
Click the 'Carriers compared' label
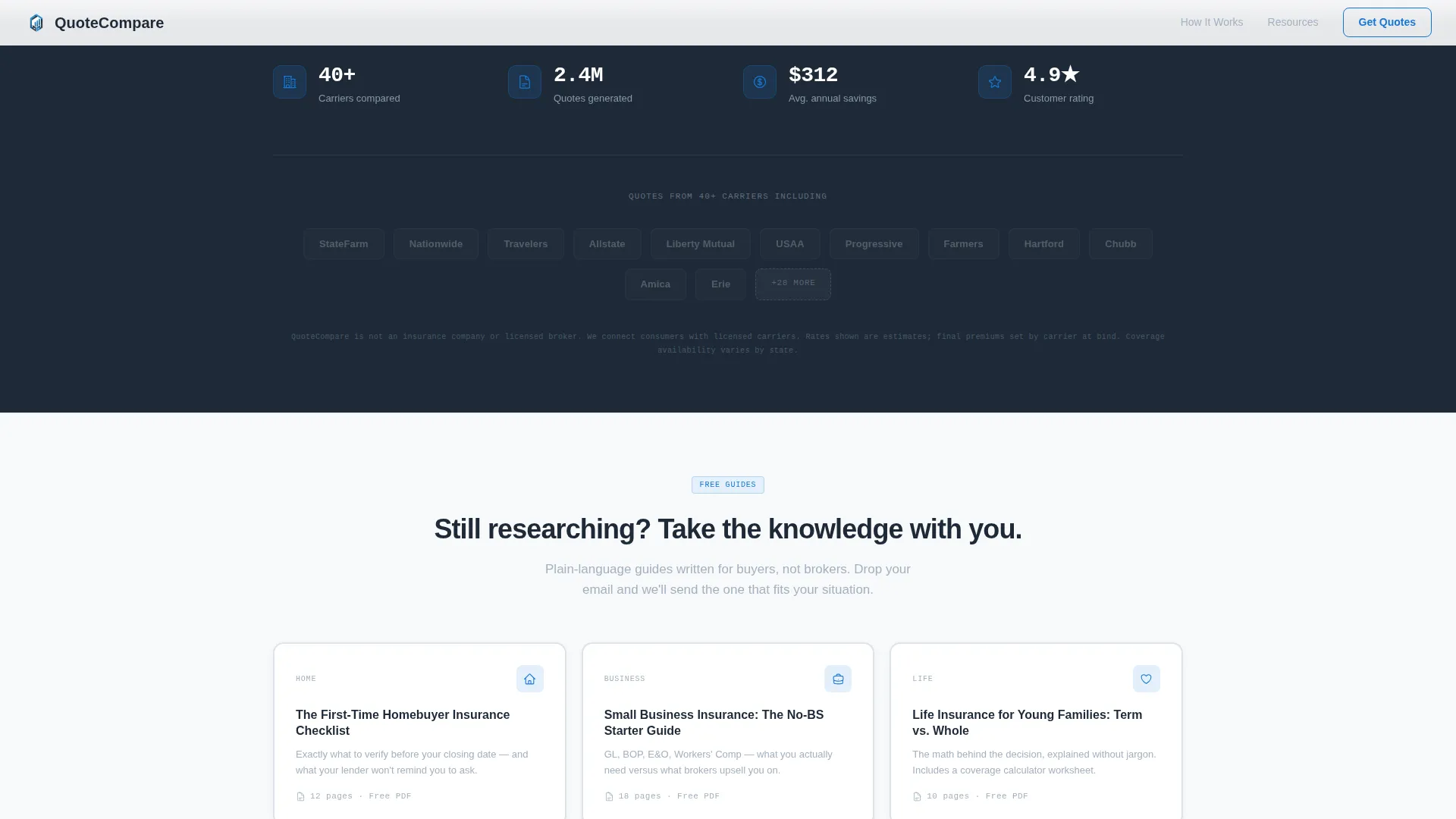pyautogui.click(x=359, y=99)
